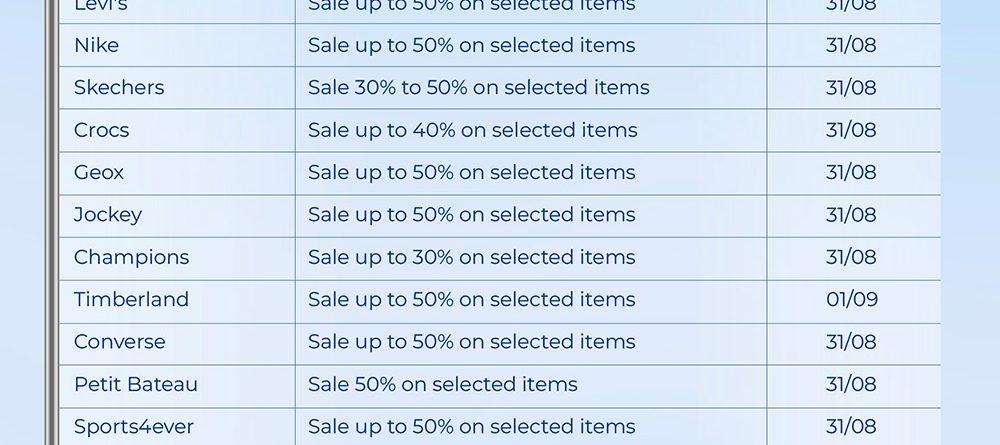This screenshot has height=445, width=1000.
Task: Select the Champions brand name
Action: click(x=131, y=257)
